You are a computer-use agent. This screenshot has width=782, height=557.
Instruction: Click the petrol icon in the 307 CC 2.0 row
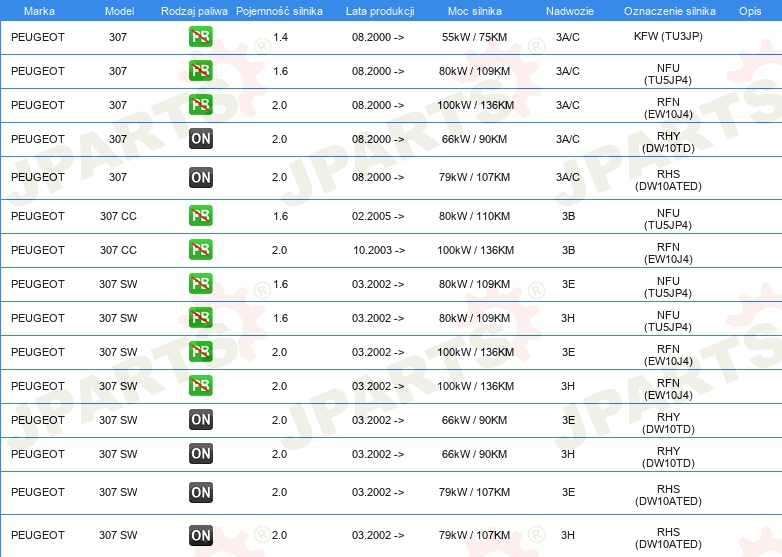[200, 250]
